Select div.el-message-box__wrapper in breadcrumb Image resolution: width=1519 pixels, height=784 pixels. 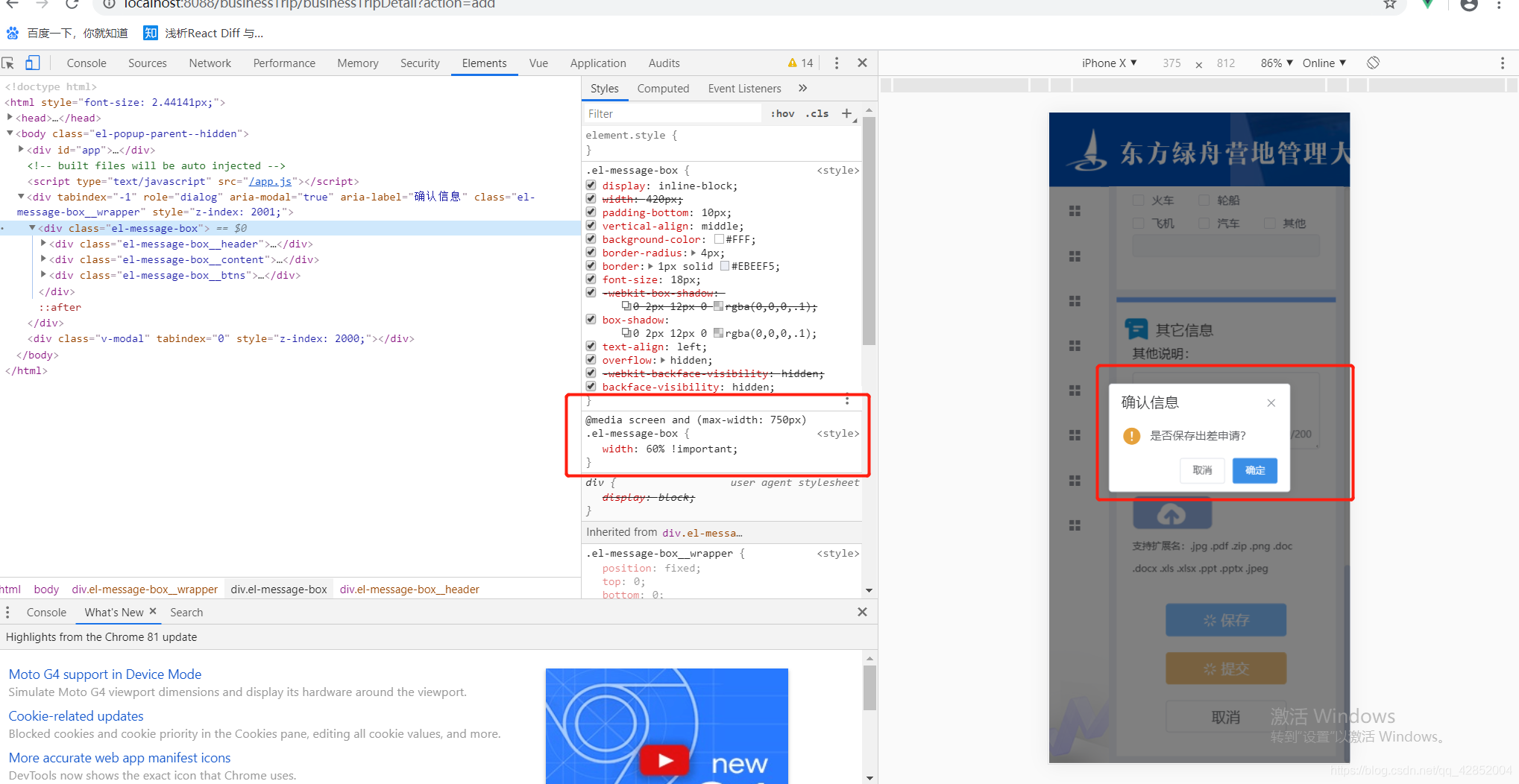pyautogui.click(x=145, y=589)
